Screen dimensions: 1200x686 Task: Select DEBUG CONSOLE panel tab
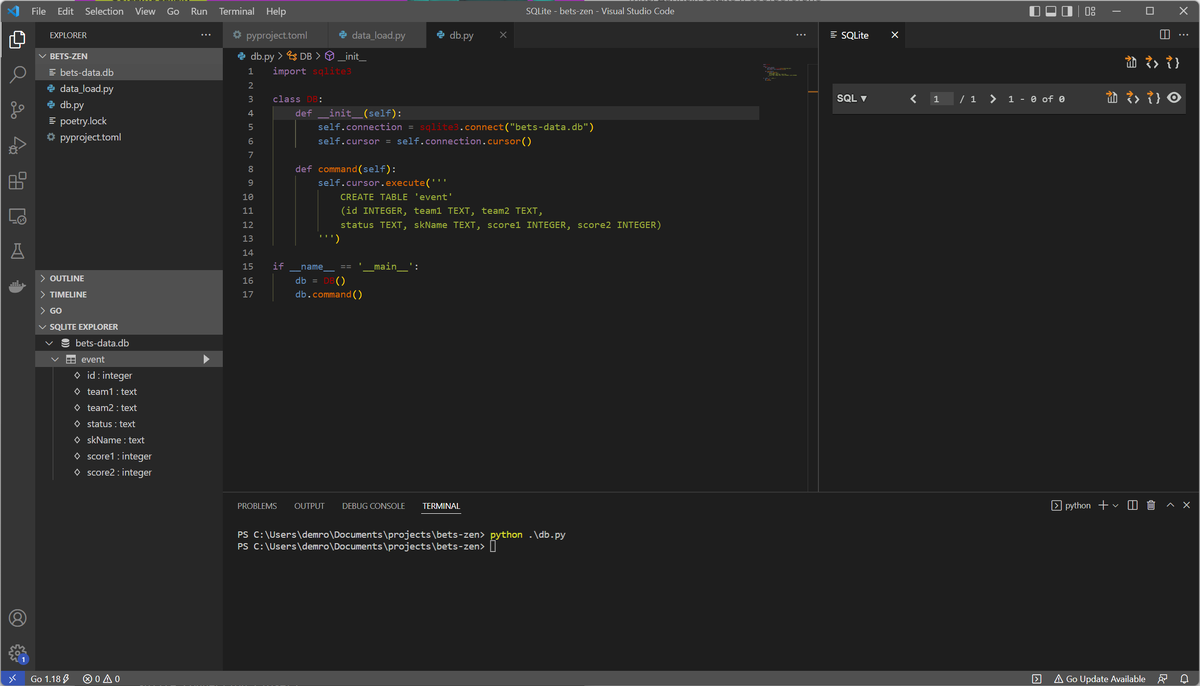[x=373, y=506]
